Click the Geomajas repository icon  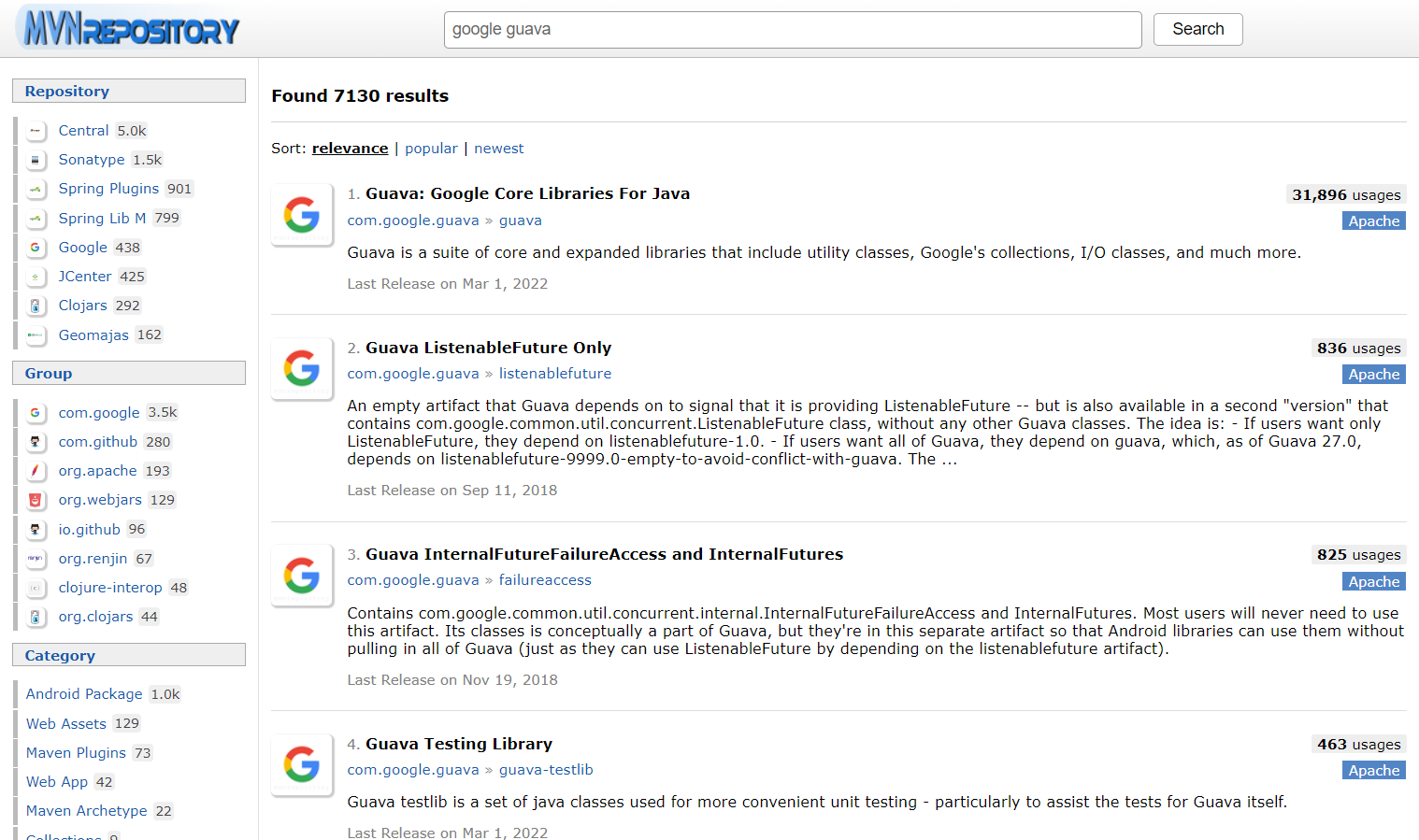point(36,335)
